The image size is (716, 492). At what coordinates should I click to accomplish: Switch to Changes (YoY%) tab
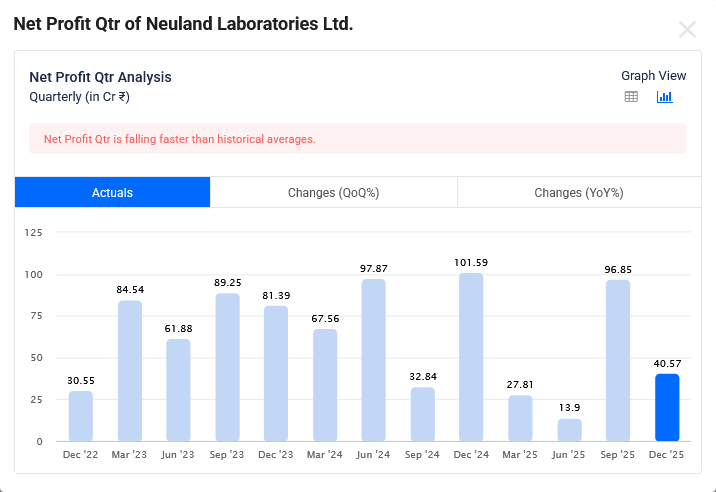pyautogui.click(x=578, y=193)
